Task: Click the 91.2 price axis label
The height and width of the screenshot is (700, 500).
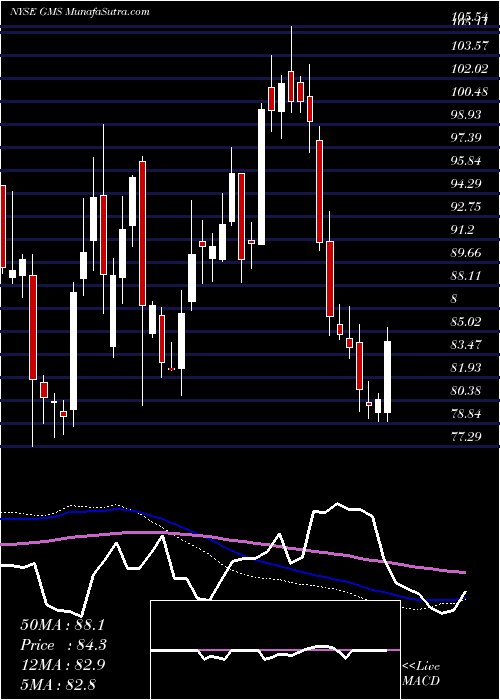Action: [463, 229]
